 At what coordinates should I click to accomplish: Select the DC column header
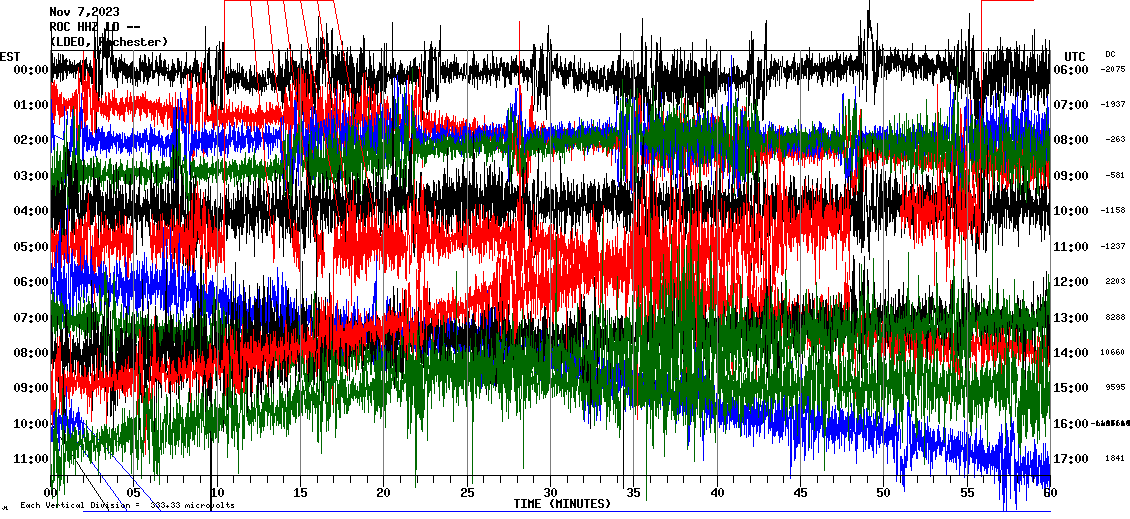coord(1110,54)
